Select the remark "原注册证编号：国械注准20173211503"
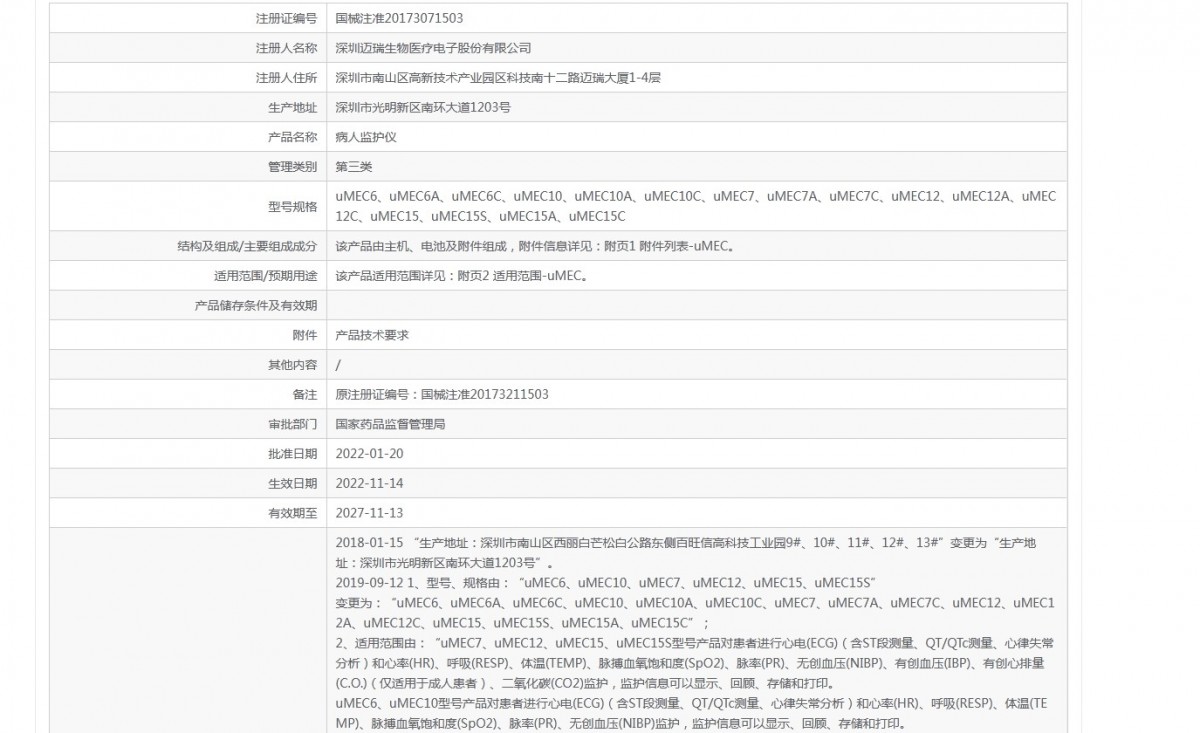The height and width of the screenshot is (733, 1200). click(442, 395)
